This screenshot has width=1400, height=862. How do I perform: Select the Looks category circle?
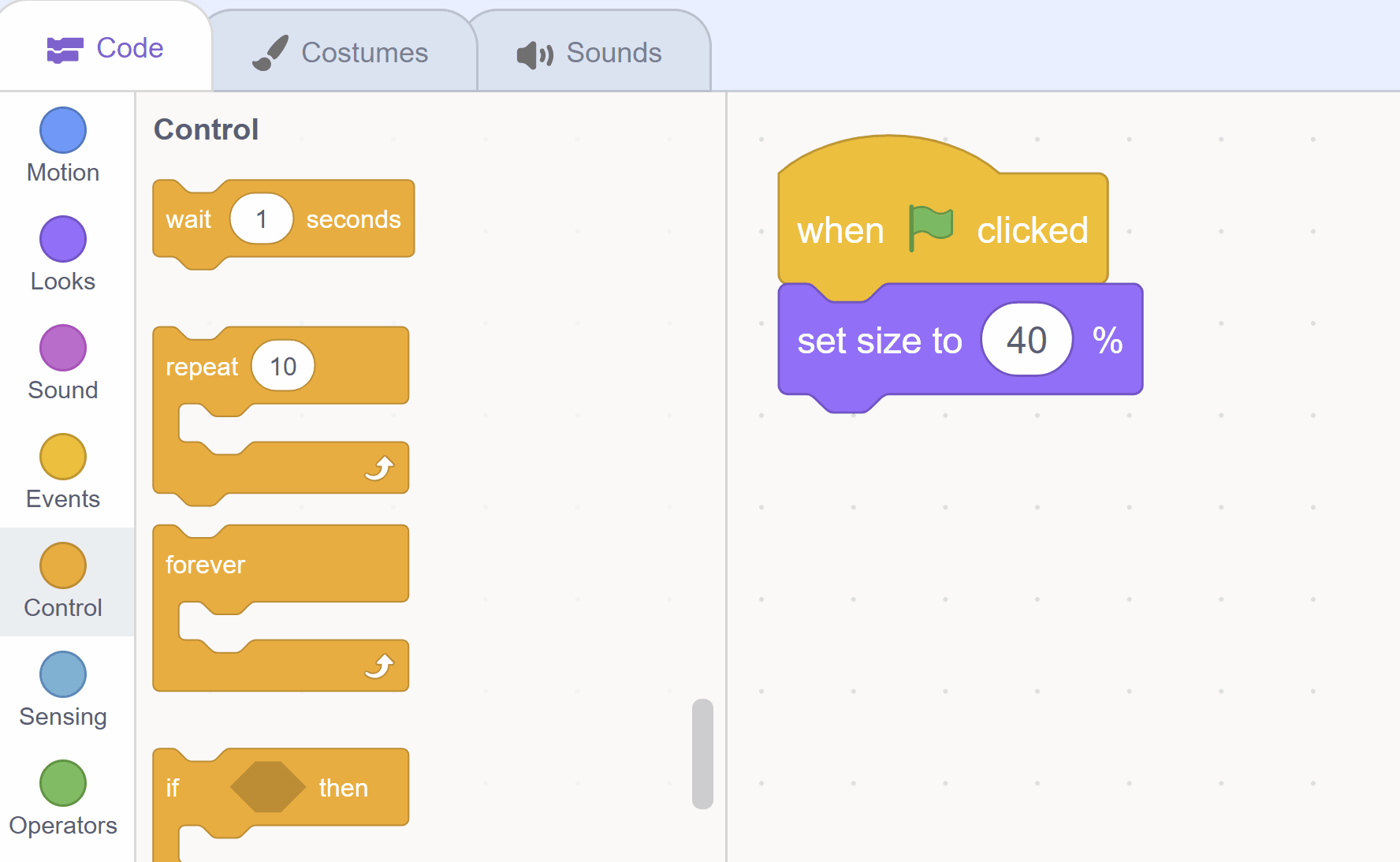pyautogui.click(x=63, y=239)
